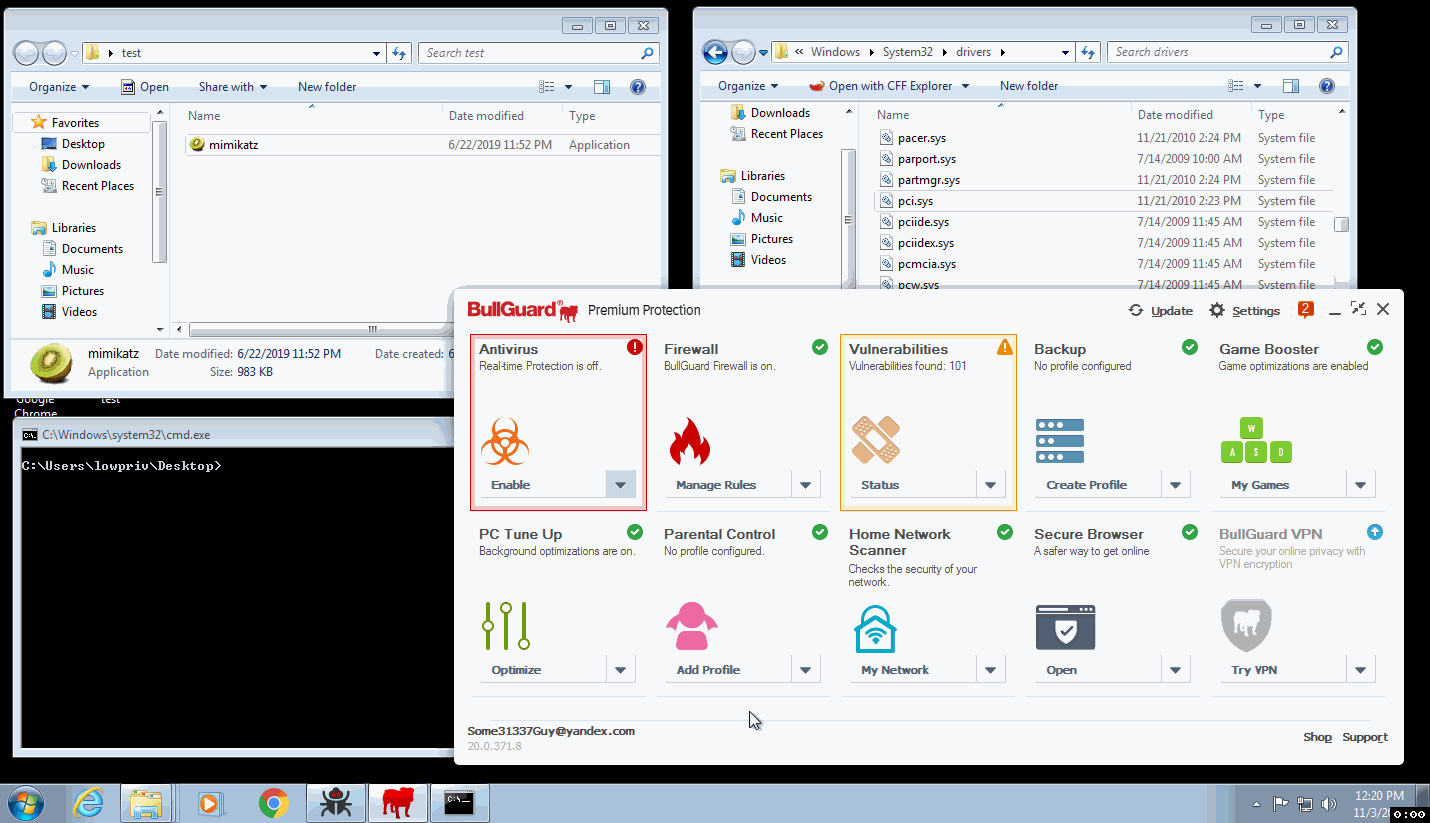The width and height of the screenshot is (1430, 823).
Task: Click the Antivirus biohazard icon
Action: pyautogui.click(x=505, y=442)
